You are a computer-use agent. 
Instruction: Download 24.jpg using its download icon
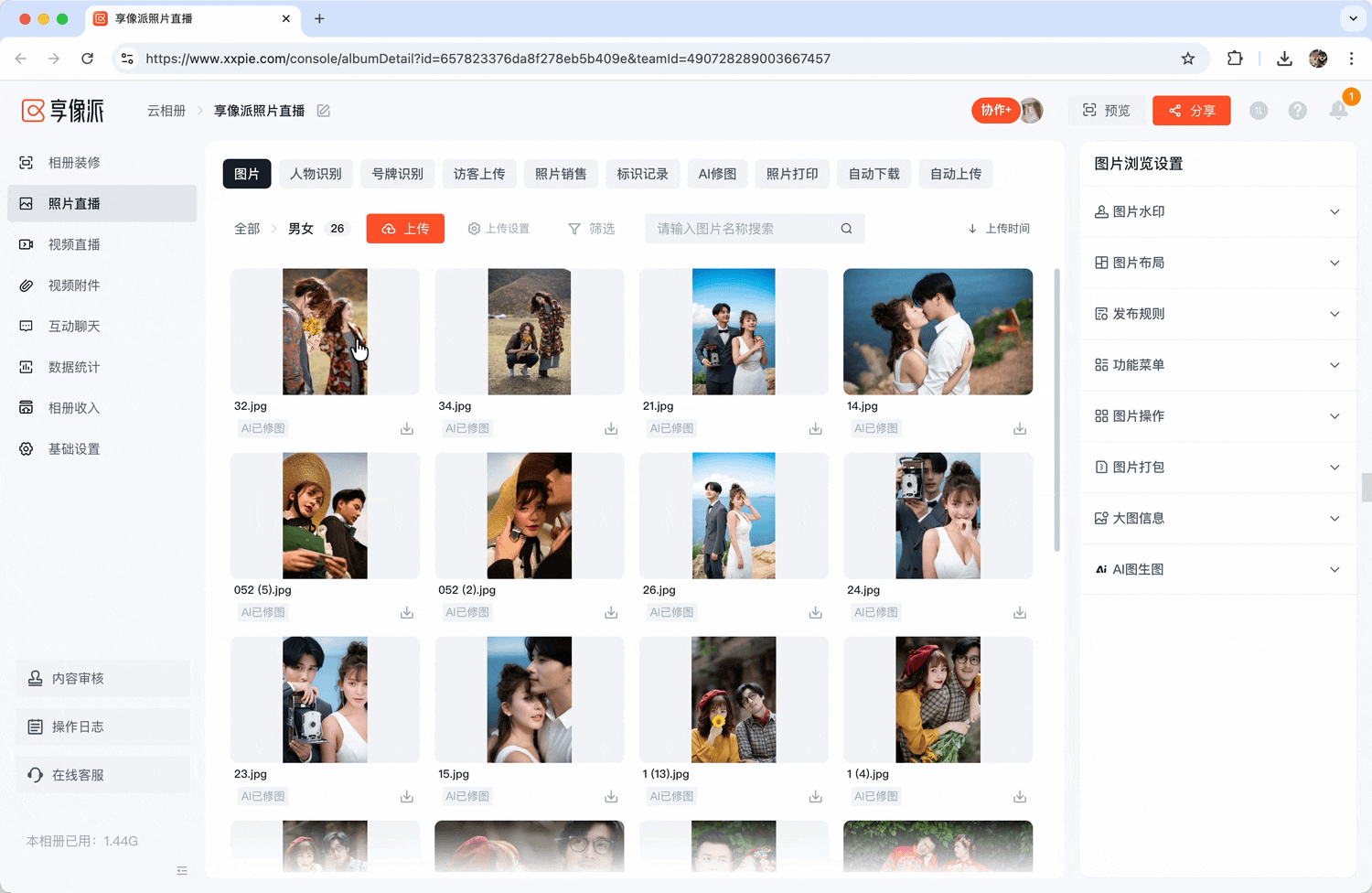(x=1020, y=613)
